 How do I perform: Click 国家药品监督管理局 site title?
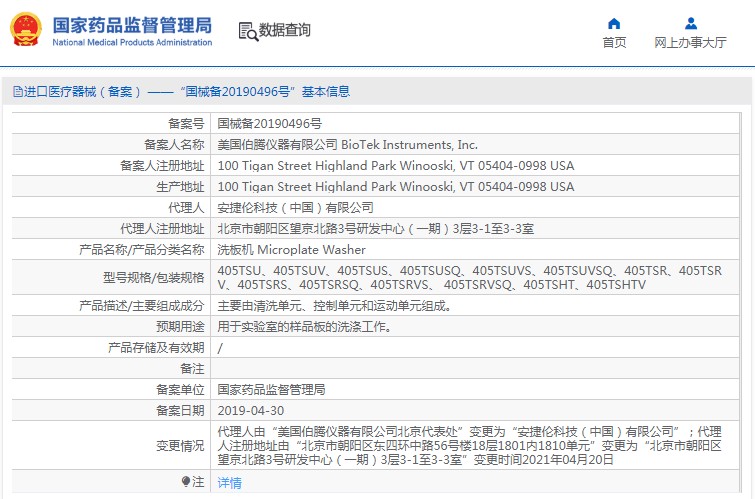(132, 26)
